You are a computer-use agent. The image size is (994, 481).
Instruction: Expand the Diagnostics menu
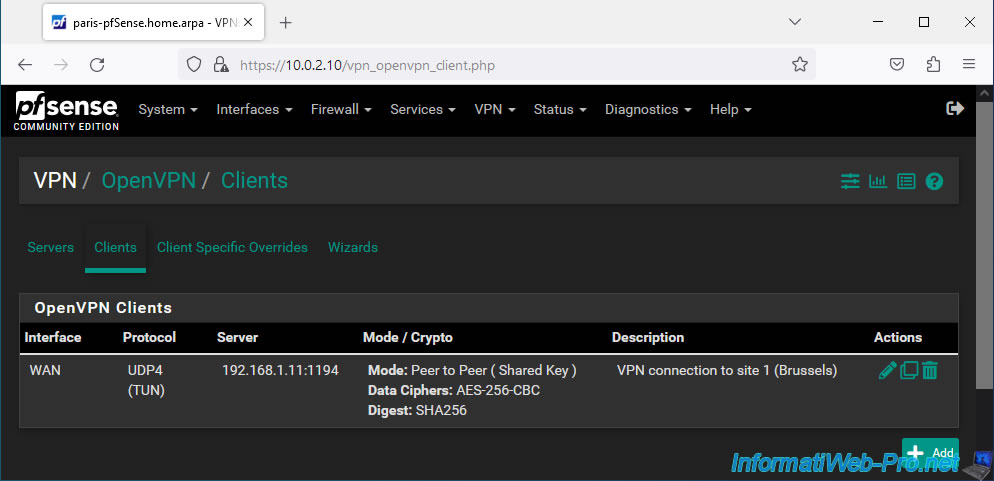(x=648, y=110)
